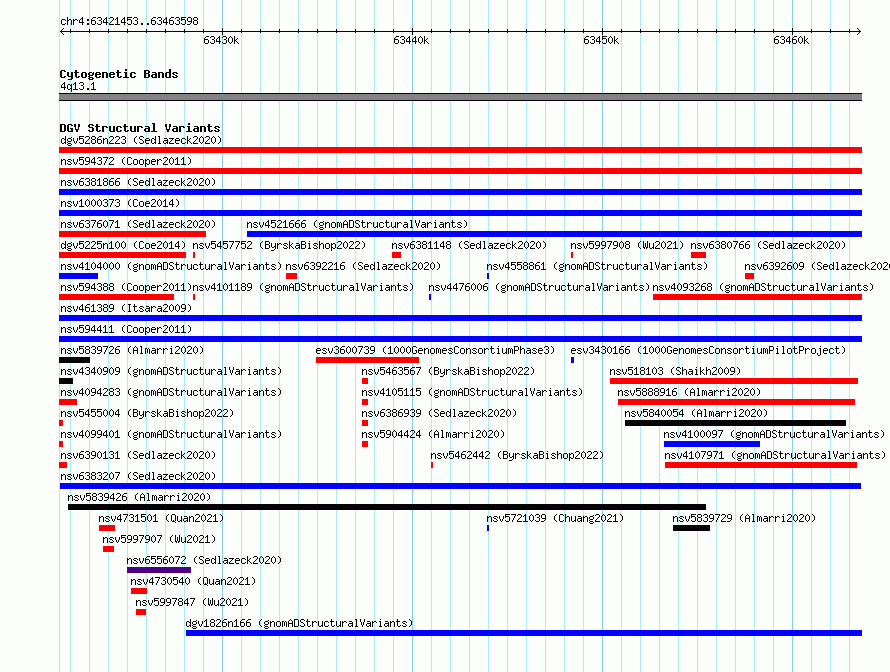The image size is (890, 672).
Task: Open the nsv5904424 (Almarri2020) label
Action: 433,434
